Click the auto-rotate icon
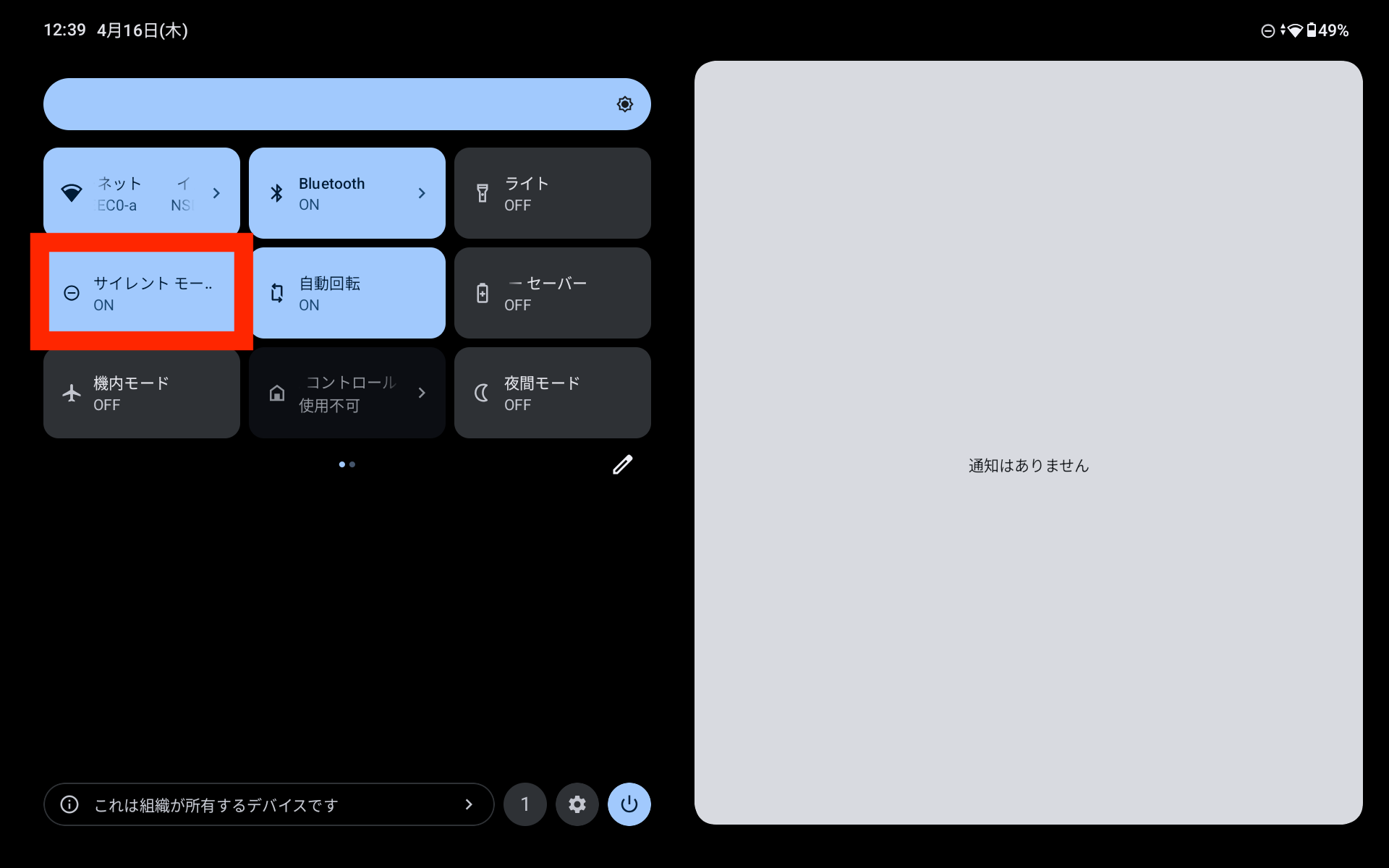1389x868 pixels. tap(277, 293)
